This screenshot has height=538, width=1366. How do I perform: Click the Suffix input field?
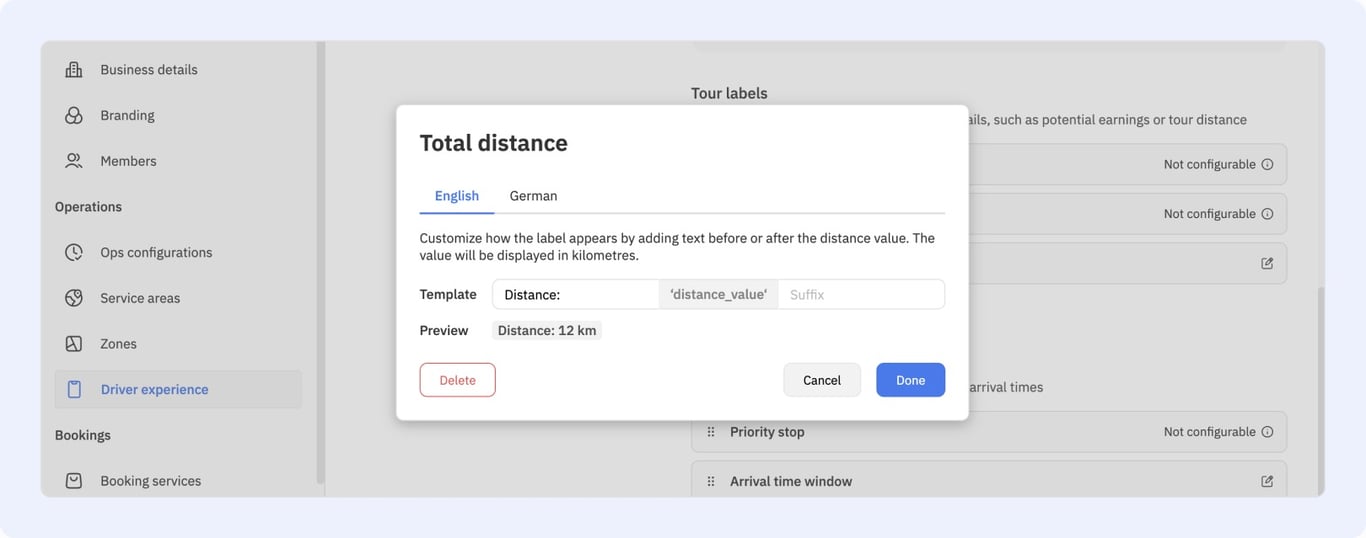click(861, 294)
